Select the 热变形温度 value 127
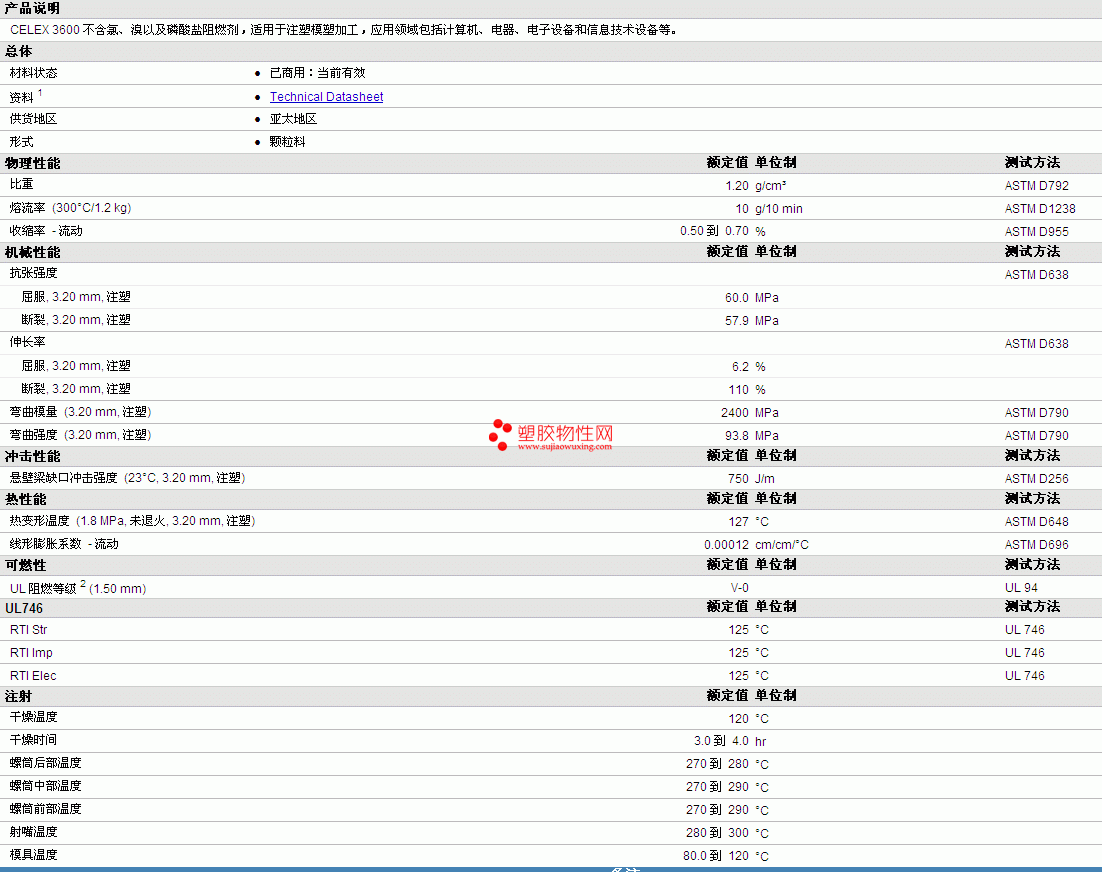Viewport: 1102px width, 872px height. coord(739,522)
